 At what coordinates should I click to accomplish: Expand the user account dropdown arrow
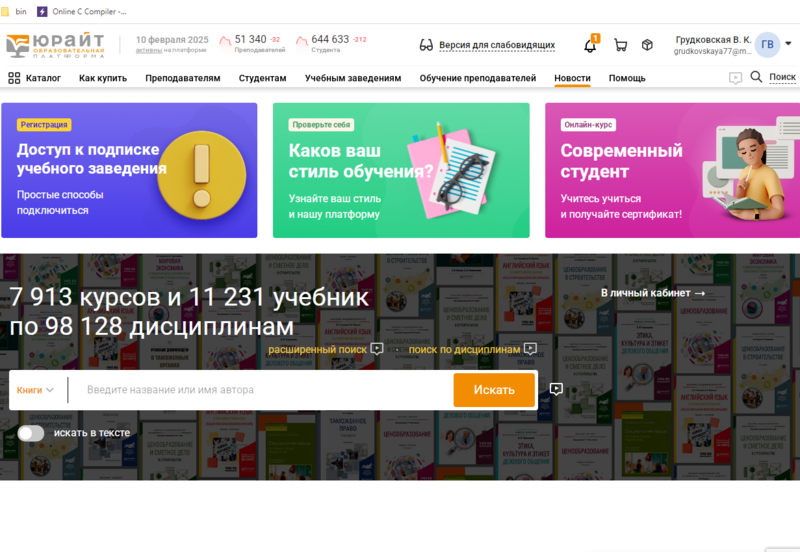click(788, 44)
